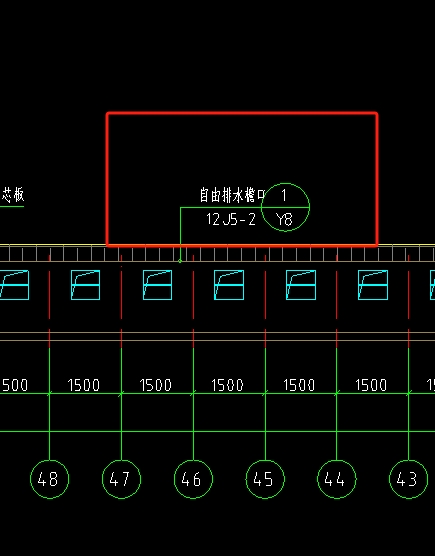Select axis bubble number 46
Screen dimensions: 435x556
click(193, 479)
